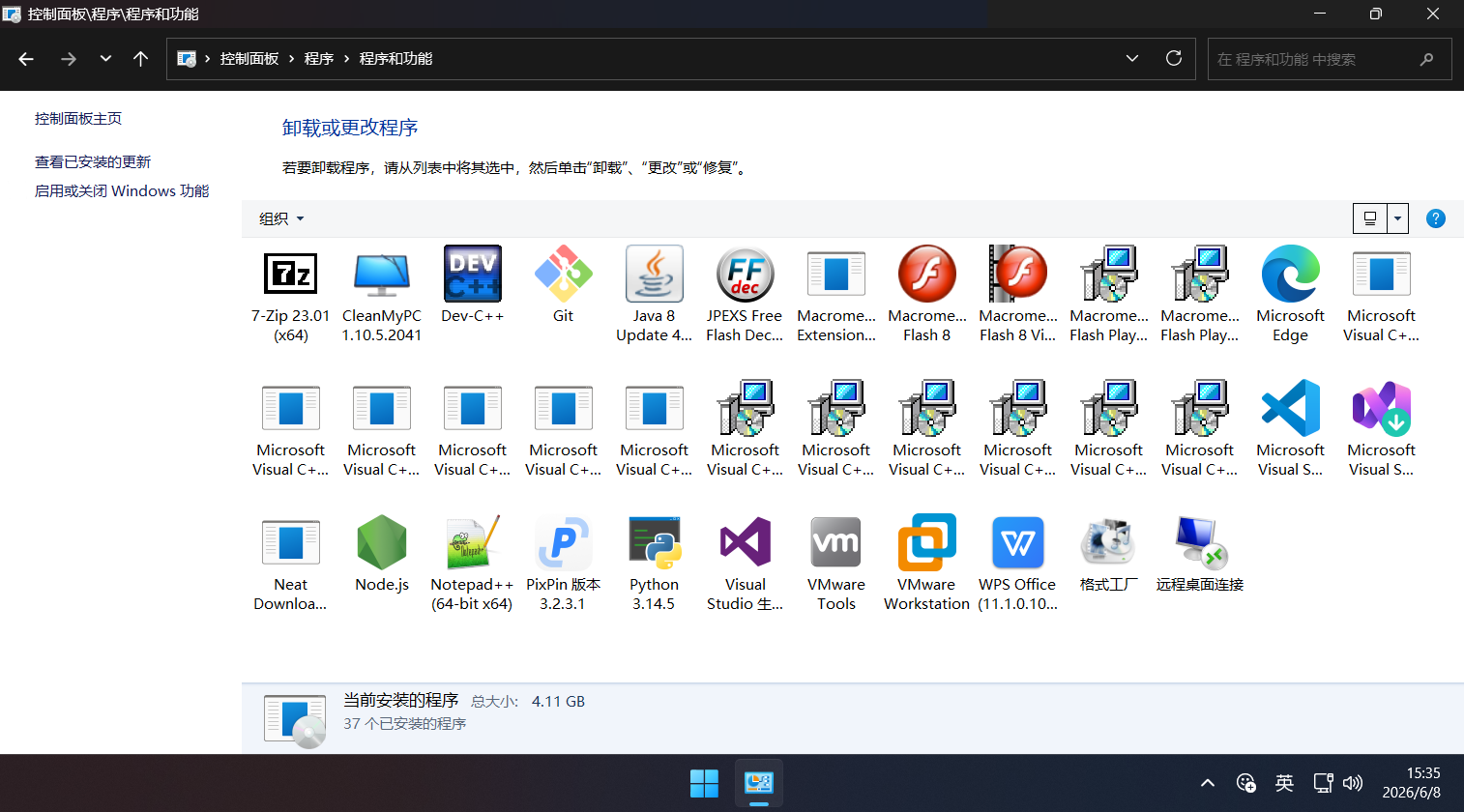Select JPEXS Free Flash Decompiler

pos(746,294)
